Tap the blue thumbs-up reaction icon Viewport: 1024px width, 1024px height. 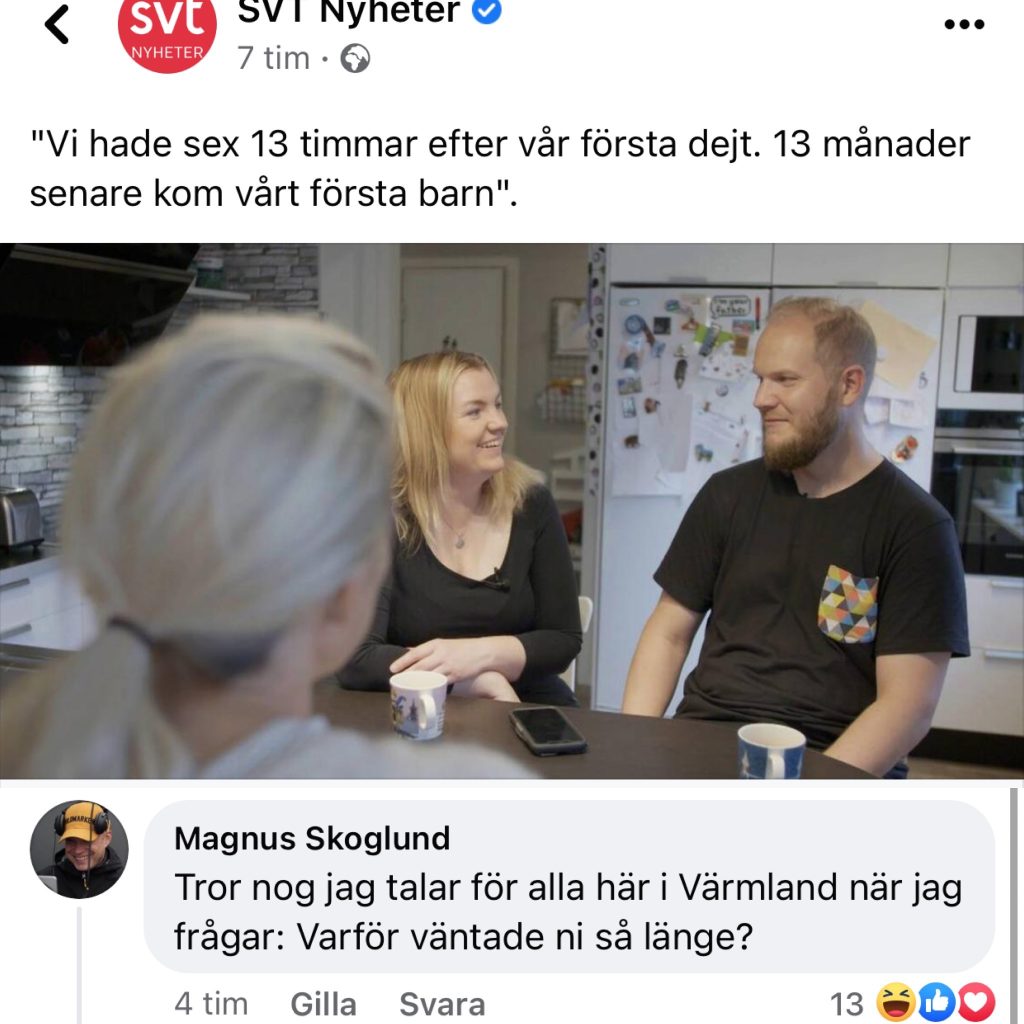coord(936,1002)
